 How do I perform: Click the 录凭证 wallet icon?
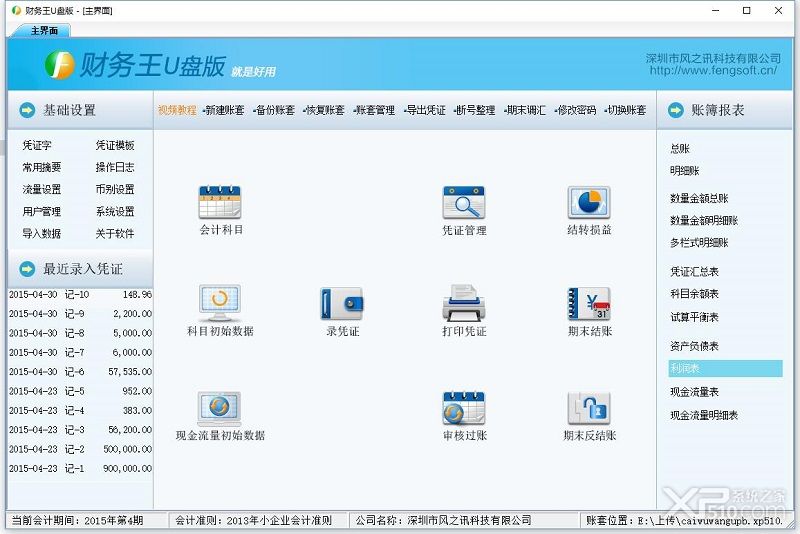click(342, 304)
